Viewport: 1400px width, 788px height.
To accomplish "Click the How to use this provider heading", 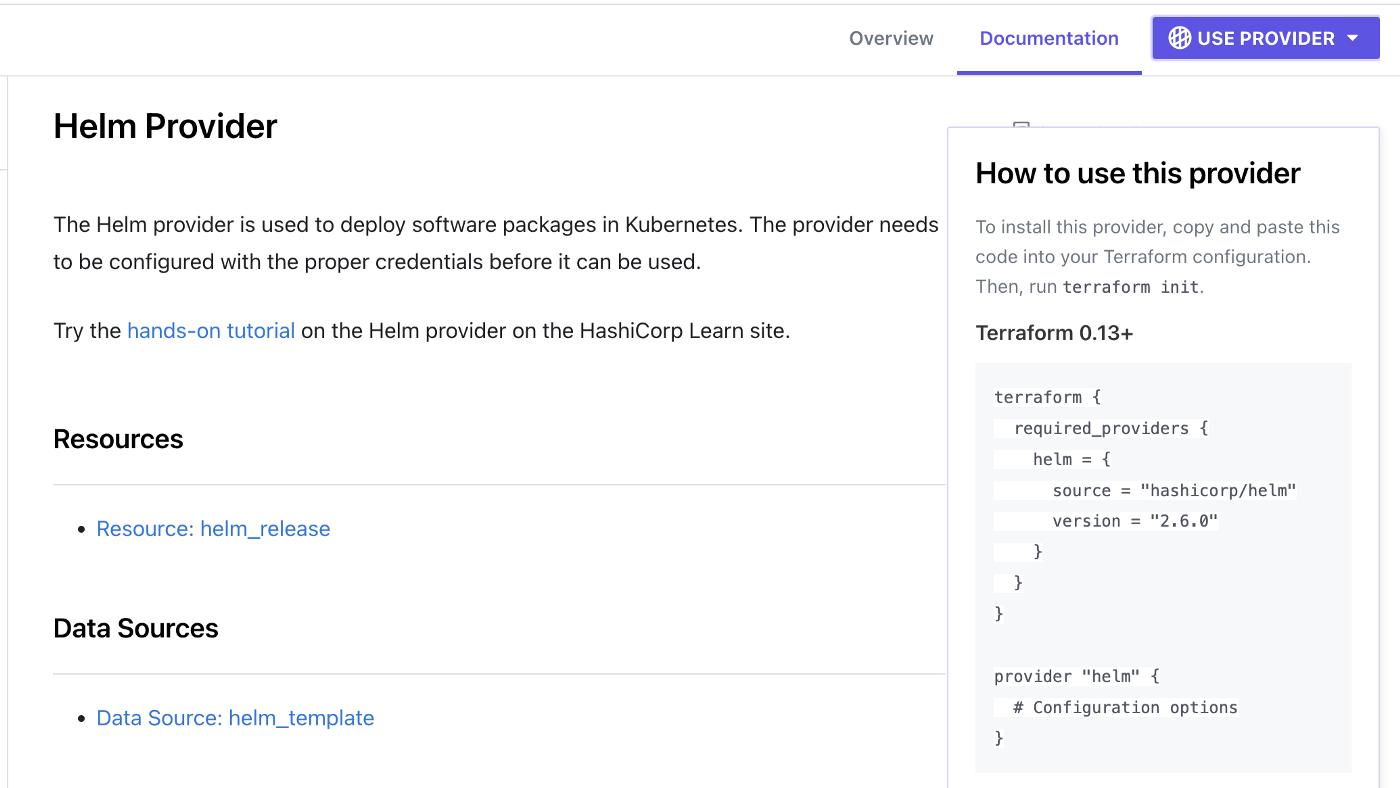I will (x=1137, y=172).
